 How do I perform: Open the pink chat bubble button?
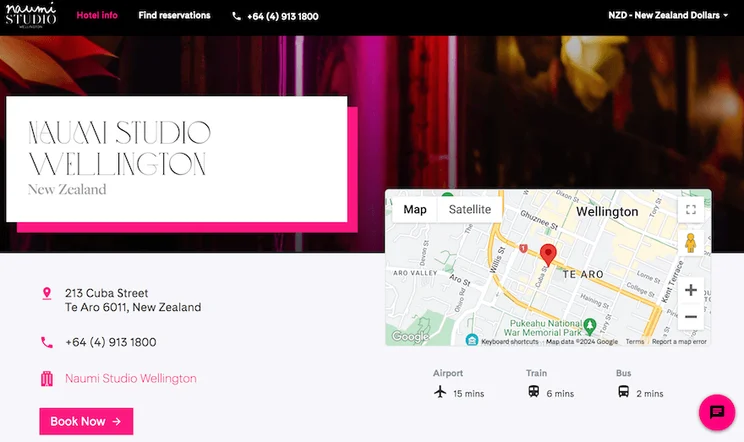click(x=716, y=412)
